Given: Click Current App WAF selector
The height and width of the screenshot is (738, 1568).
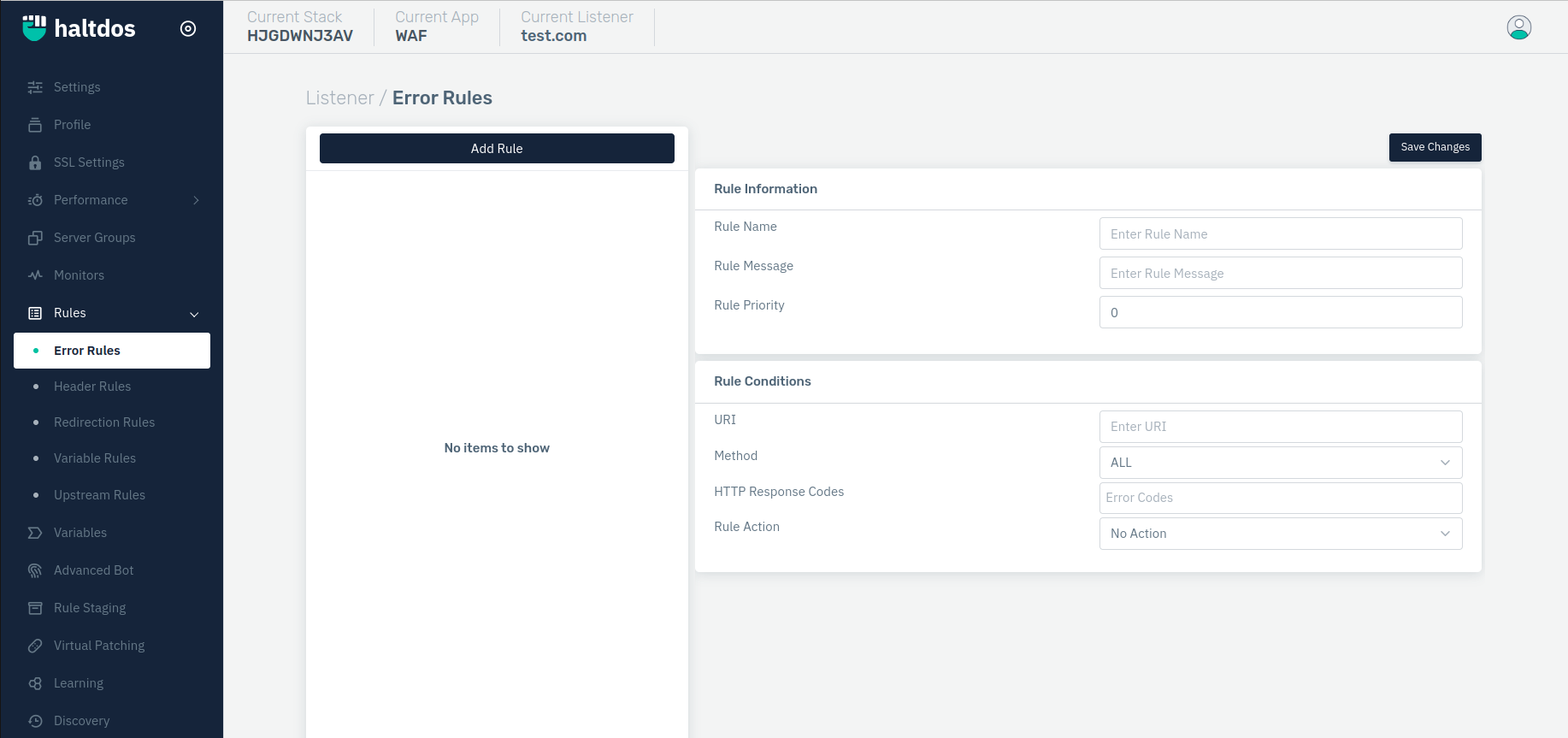Looking at the screenshot, I should click(x=437, y=27).
